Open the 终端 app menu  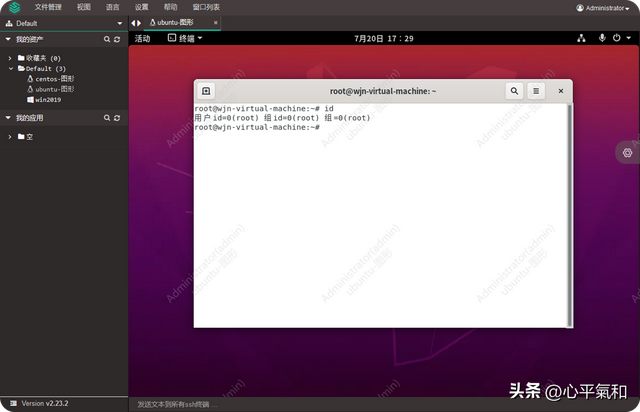pyautogui.click(x=185, y=38)
